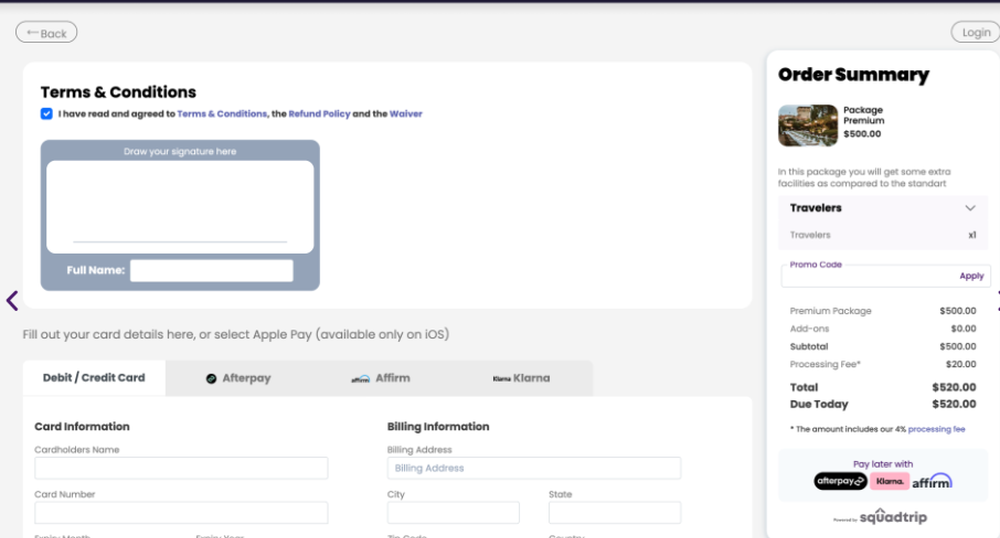Click the left purple chevron arrow
Viewport: 1000px width, 538px height.
12,300
